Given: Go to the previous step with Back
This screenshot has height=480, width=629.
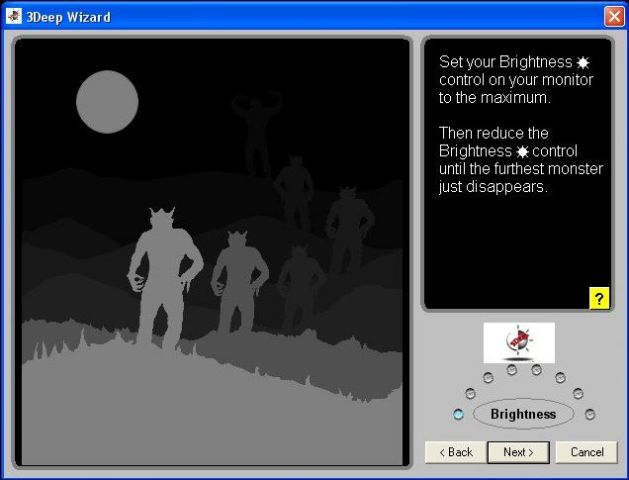Looking at the screenshot, I should 454,452.
